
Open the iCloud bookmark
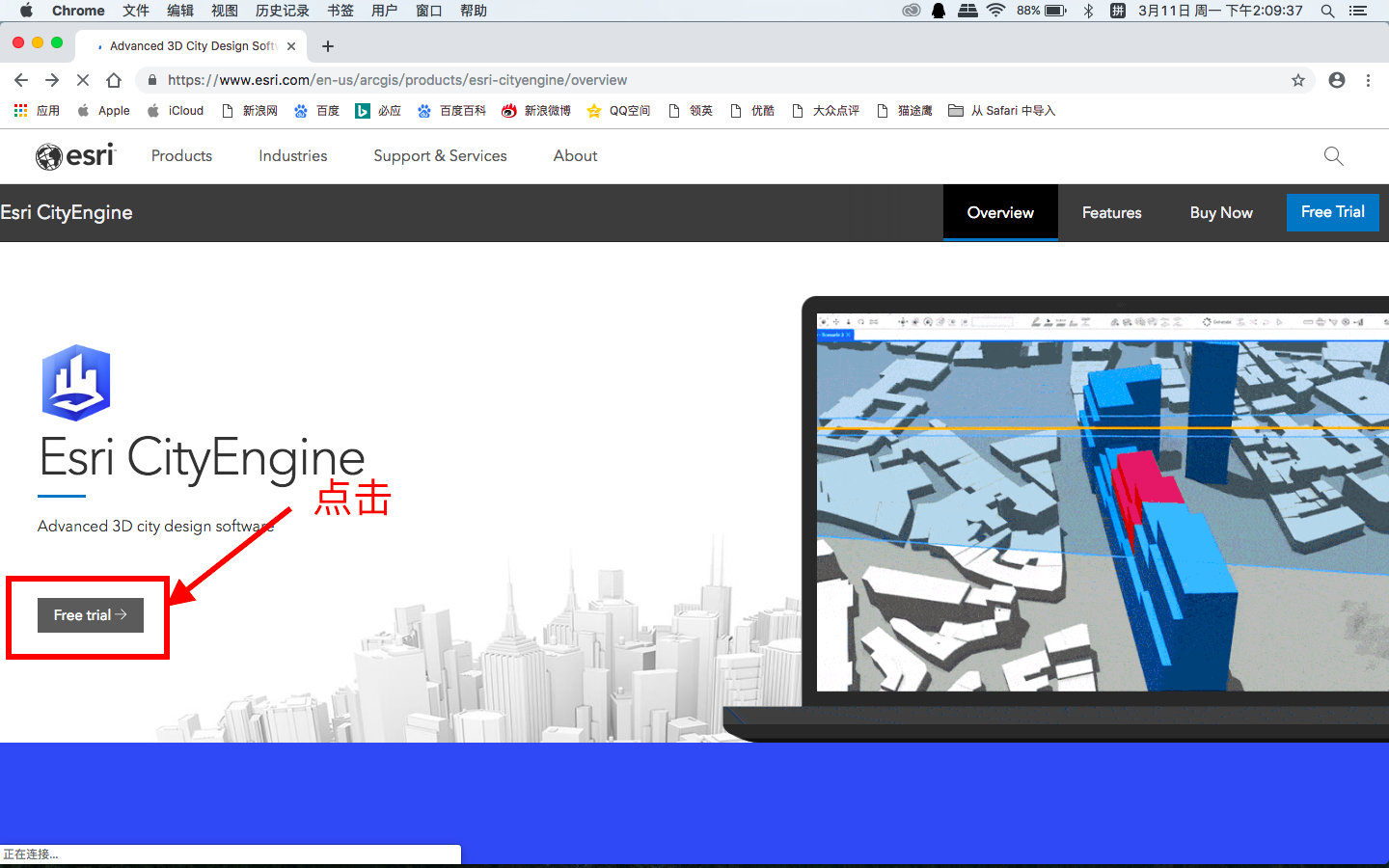176,111
